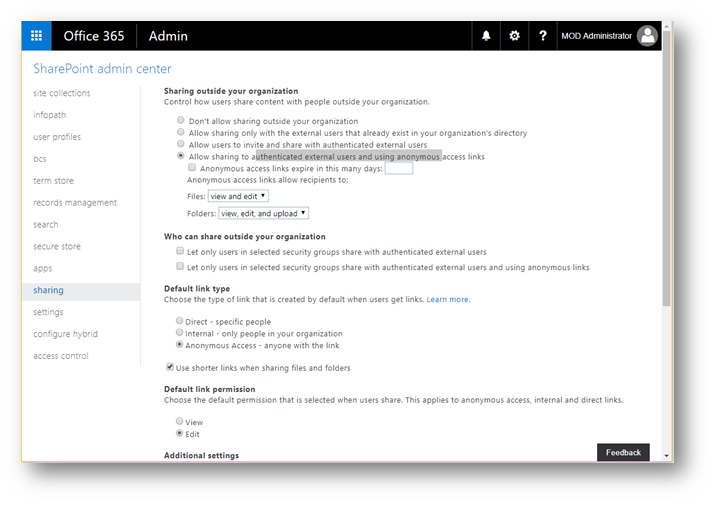This screenshot has width=716, height=505.
Task: Select Internal - only people in your organization
Action: click(x=179, y=332)
